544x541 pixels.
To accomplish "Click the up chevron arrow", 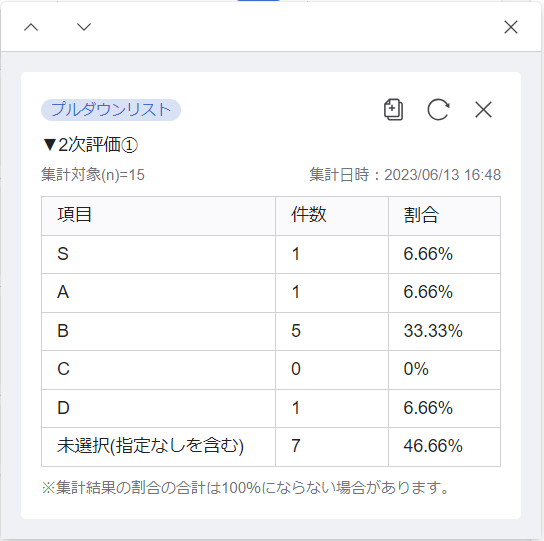I will (x=31, y=27).
